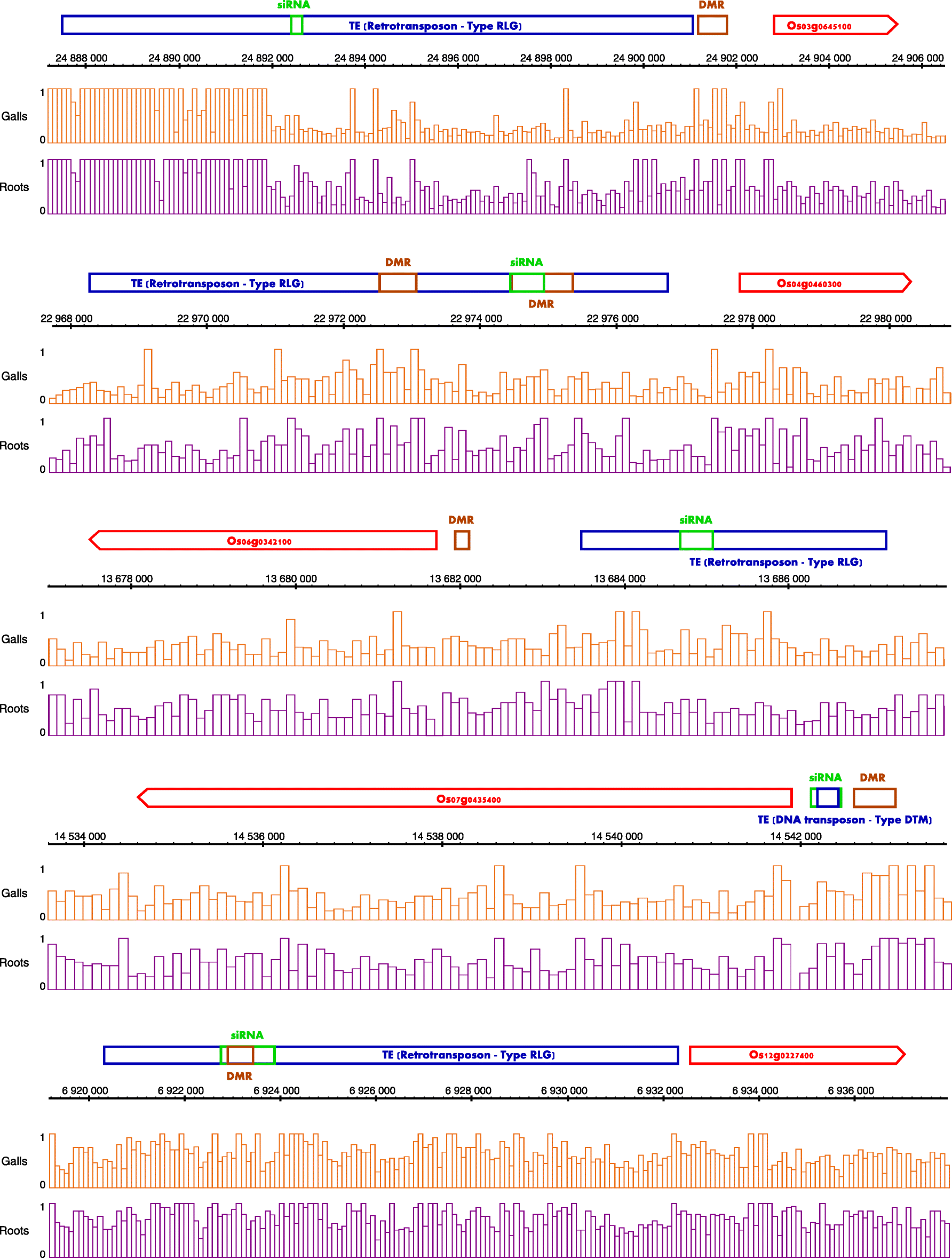
Task: Click the axis label '13 684 000'
Action: [x=620, y=579]
